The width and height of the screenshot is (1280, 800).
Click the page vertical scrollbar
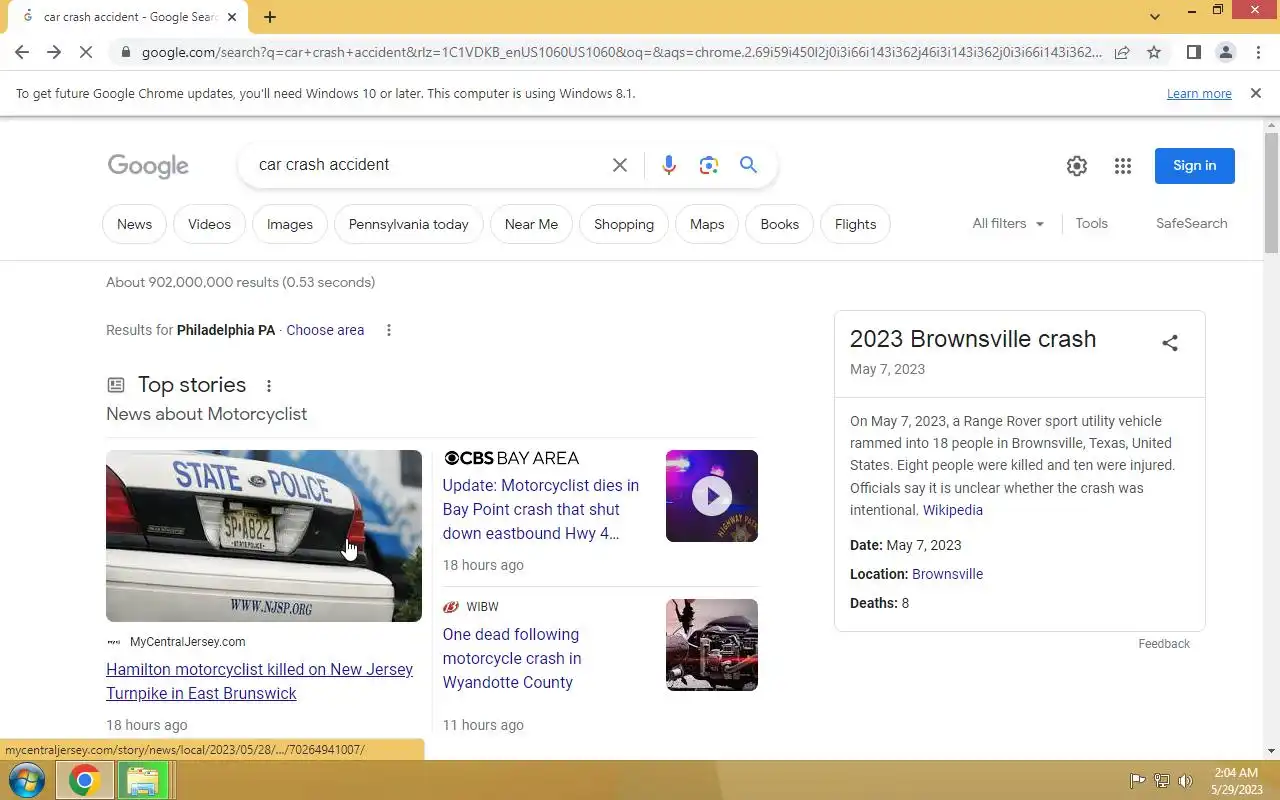1272,195
